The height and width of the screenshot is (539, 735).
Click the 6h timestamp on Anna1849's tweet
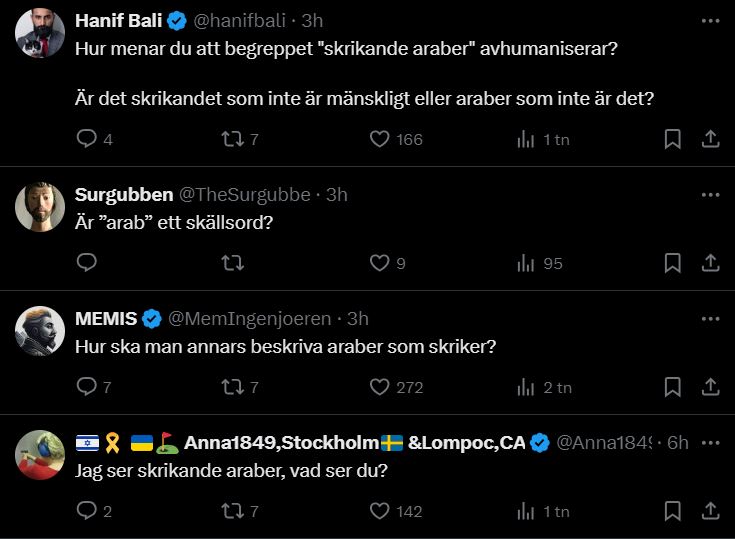[x=677, y=443]
